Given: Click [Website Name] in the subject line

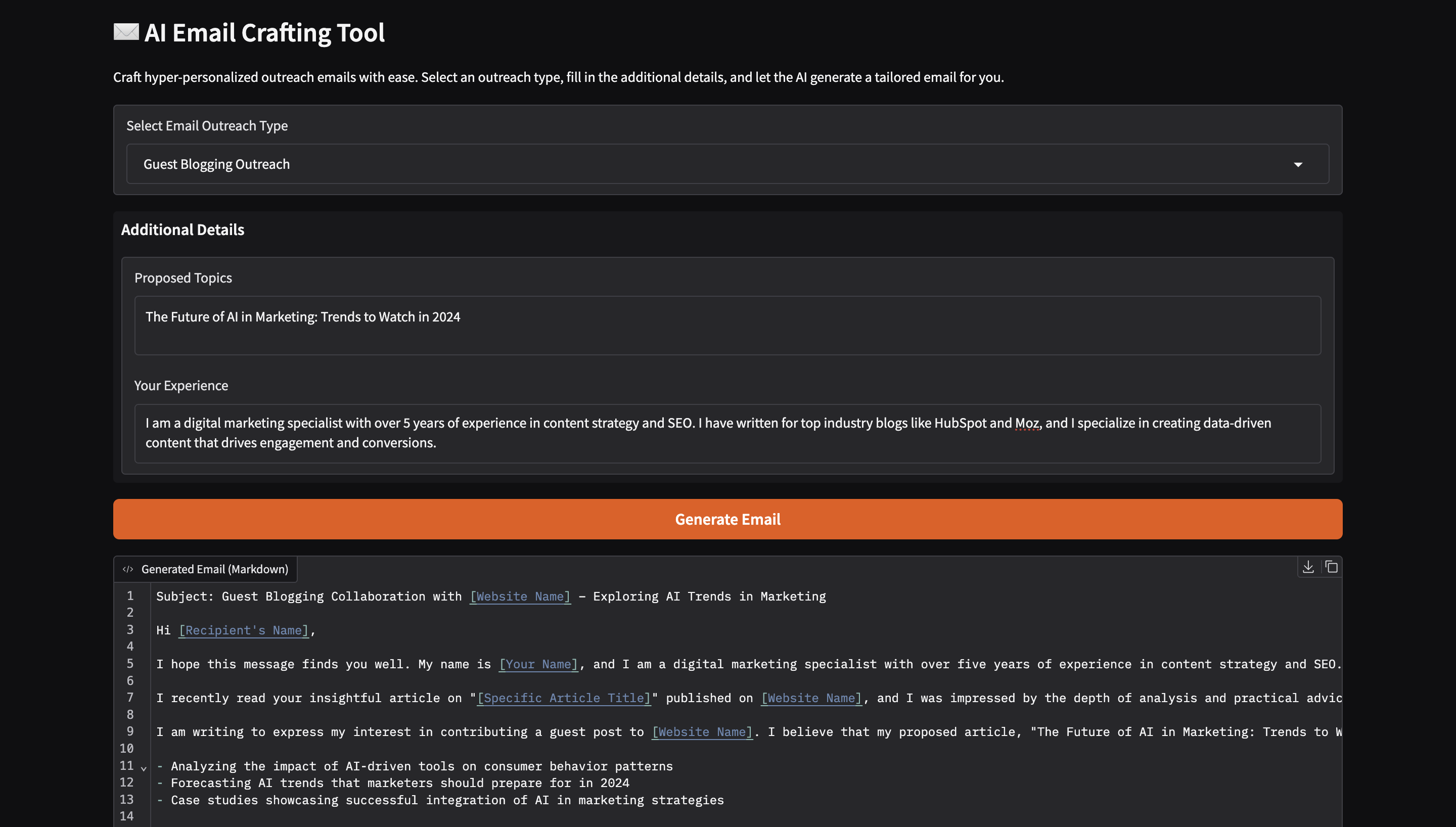Looking at the screenshot, I should pyautogui.click(x=520, y=596).
